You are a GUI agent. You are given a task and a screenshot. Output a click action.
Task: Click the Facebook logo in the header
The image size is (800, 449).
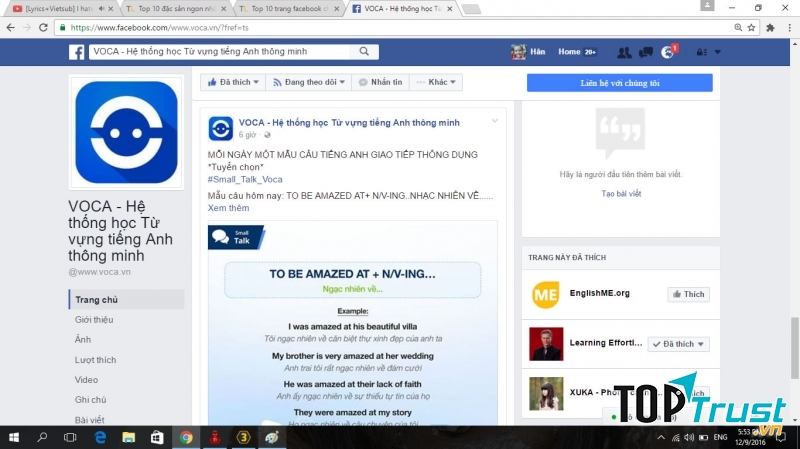click(76, 52)
